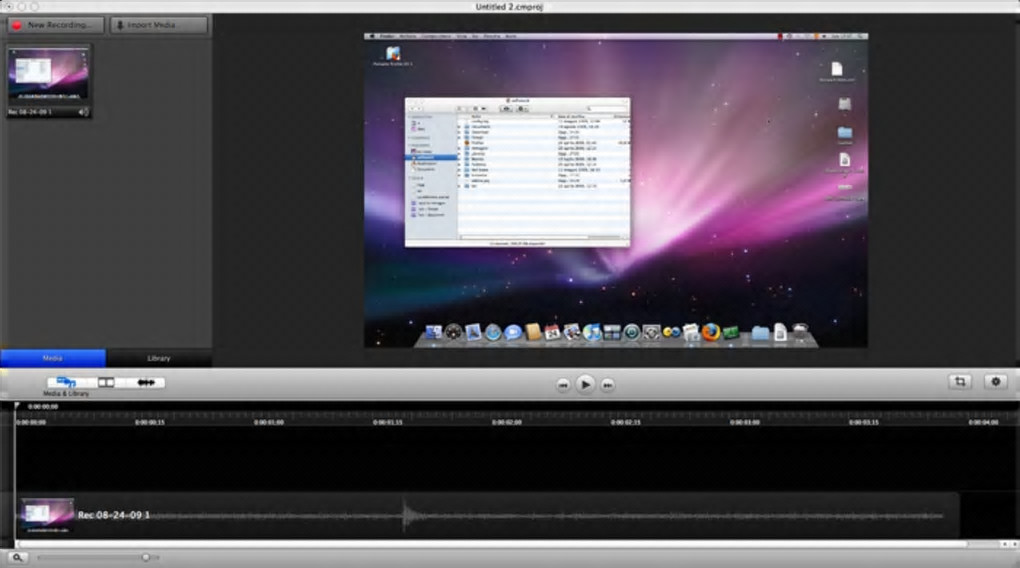Open the canvas settings gear
The image size is (1020, 568).
[995, 382]
